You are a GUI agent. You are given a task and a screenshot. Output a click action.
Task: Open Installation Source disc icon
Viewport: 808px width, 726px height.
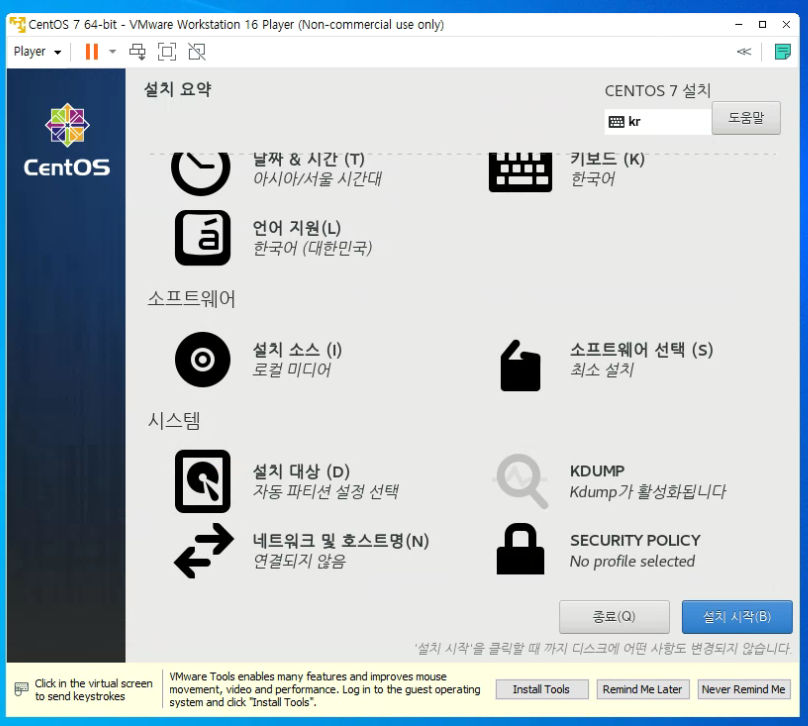pos(203,359)
